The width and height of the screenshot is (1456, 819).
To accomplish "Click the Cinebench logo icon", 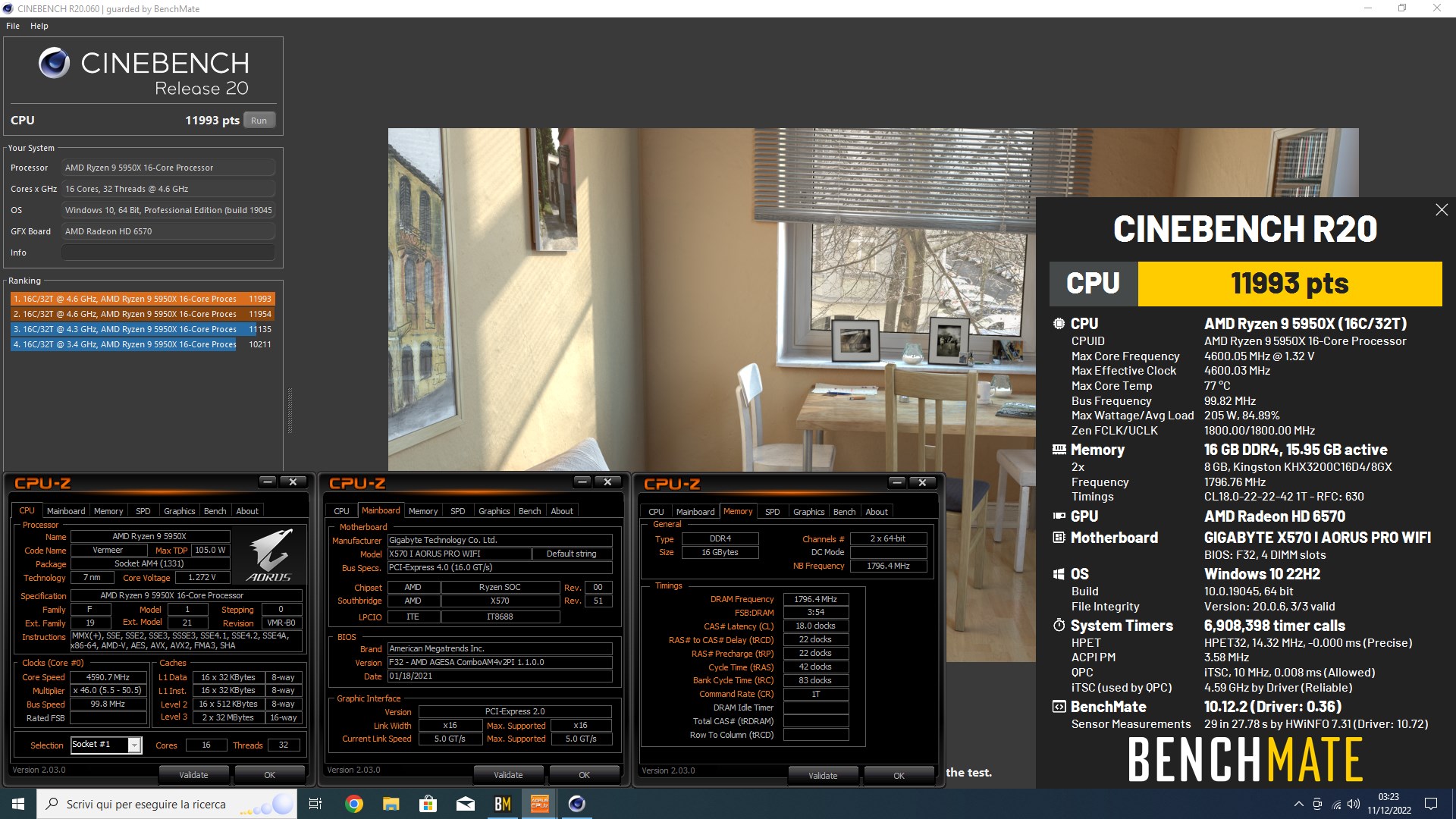I will 55,63.
